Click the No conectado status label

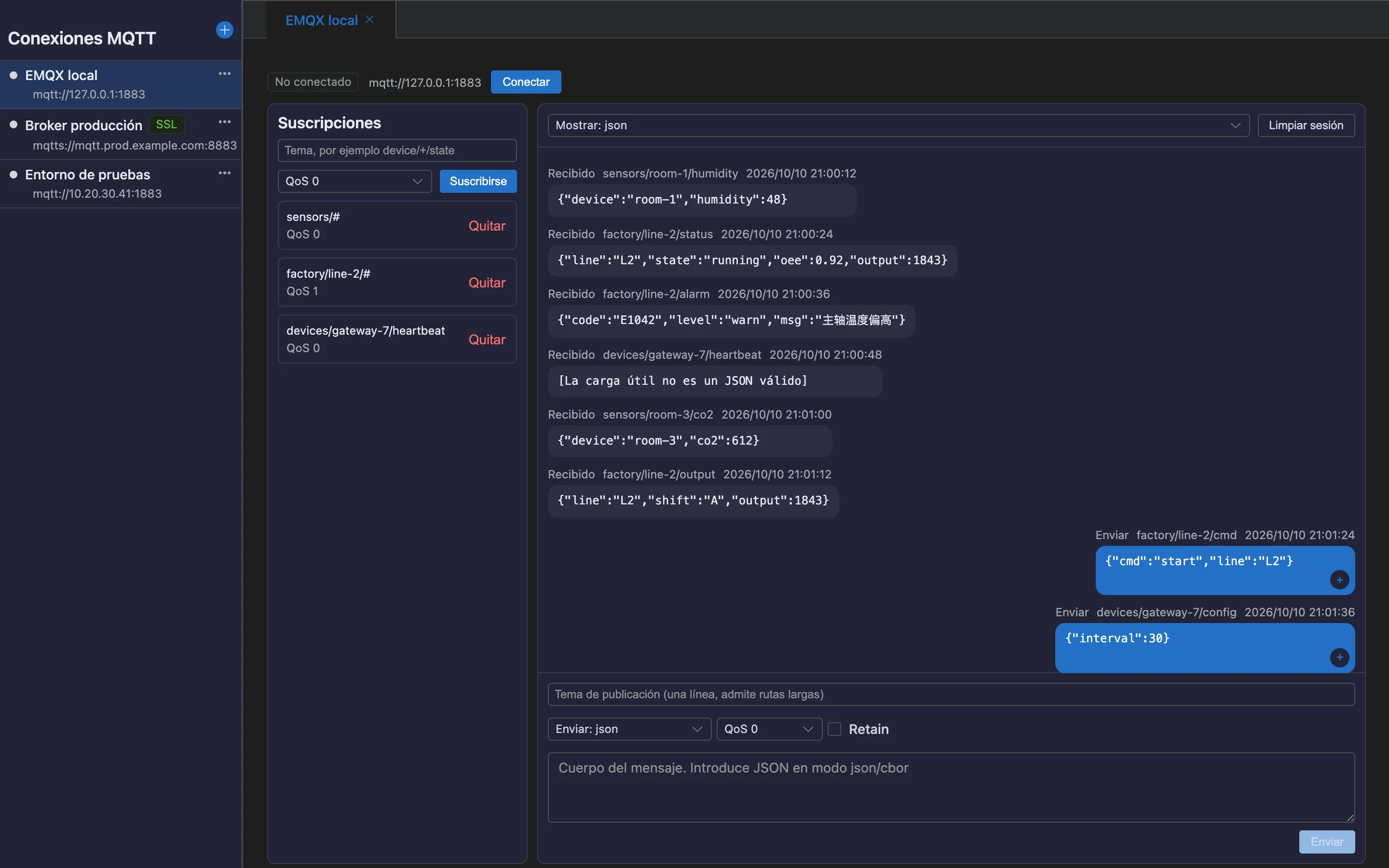(x=313, y=81)
